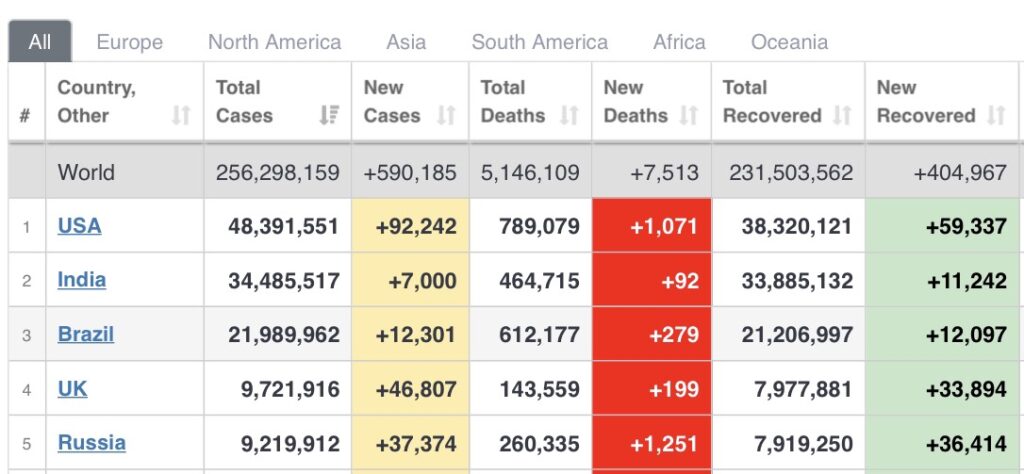Click the # rank column header
Viewport: 1024px width, 474px height.
(x=25, y=116)
